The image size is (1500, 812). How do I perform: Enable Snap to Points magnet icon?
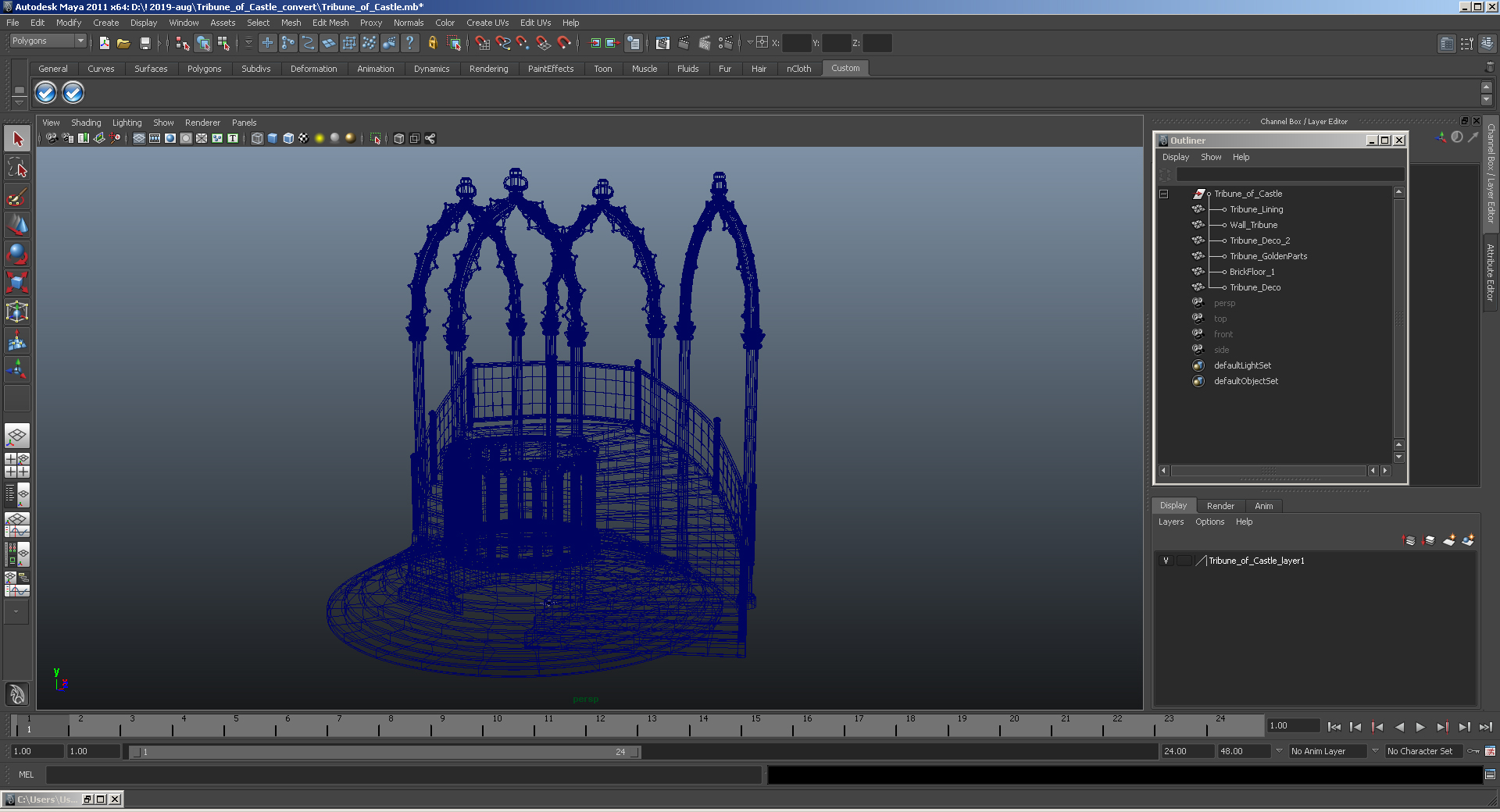coord(523,43)
